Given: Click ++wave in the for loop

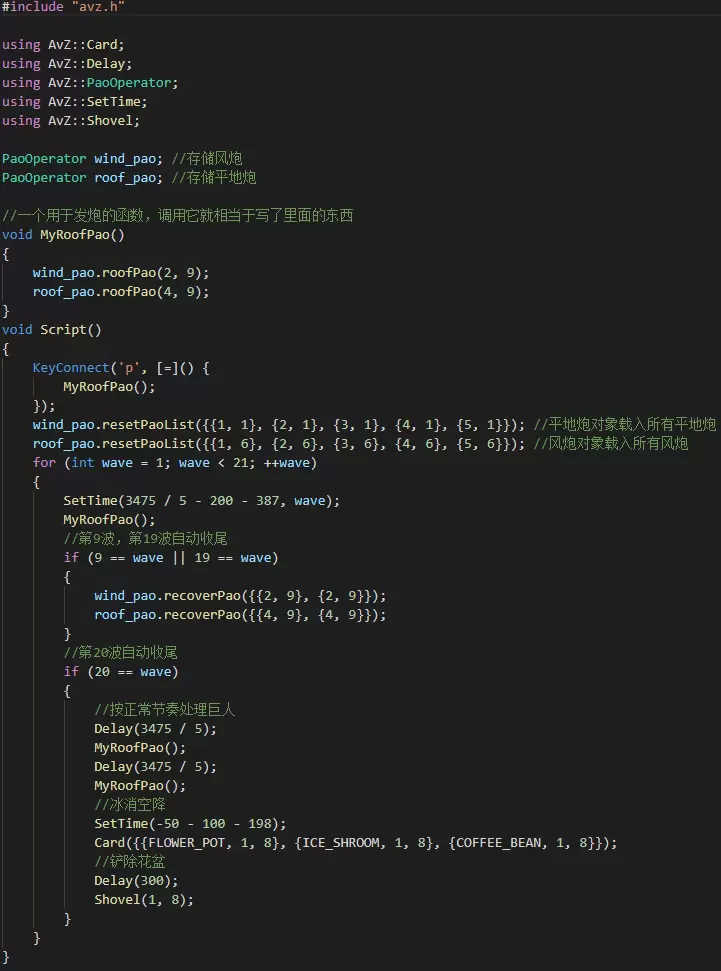Looking at the screenshot, I should click(286, 463).
